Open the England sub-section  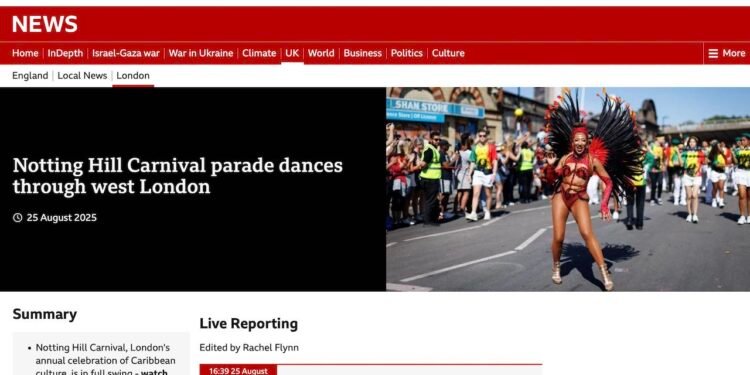30,76
